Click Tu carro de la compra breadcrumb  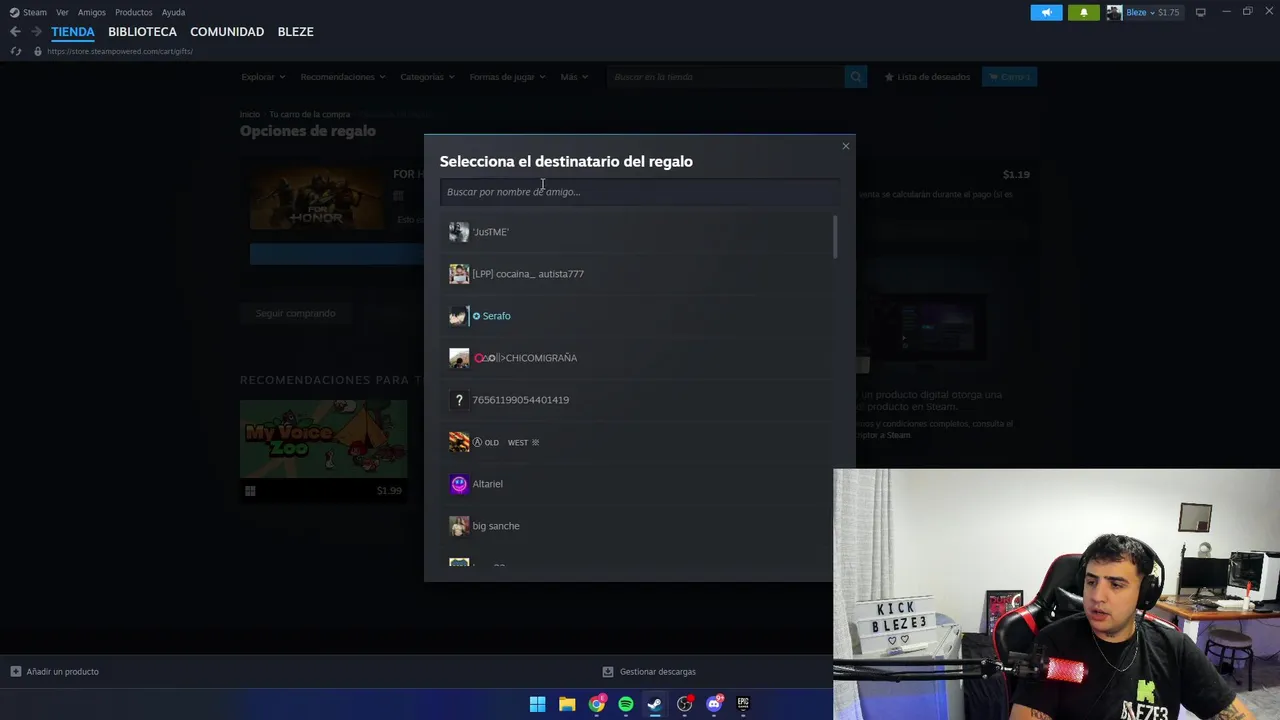(310, 115)
